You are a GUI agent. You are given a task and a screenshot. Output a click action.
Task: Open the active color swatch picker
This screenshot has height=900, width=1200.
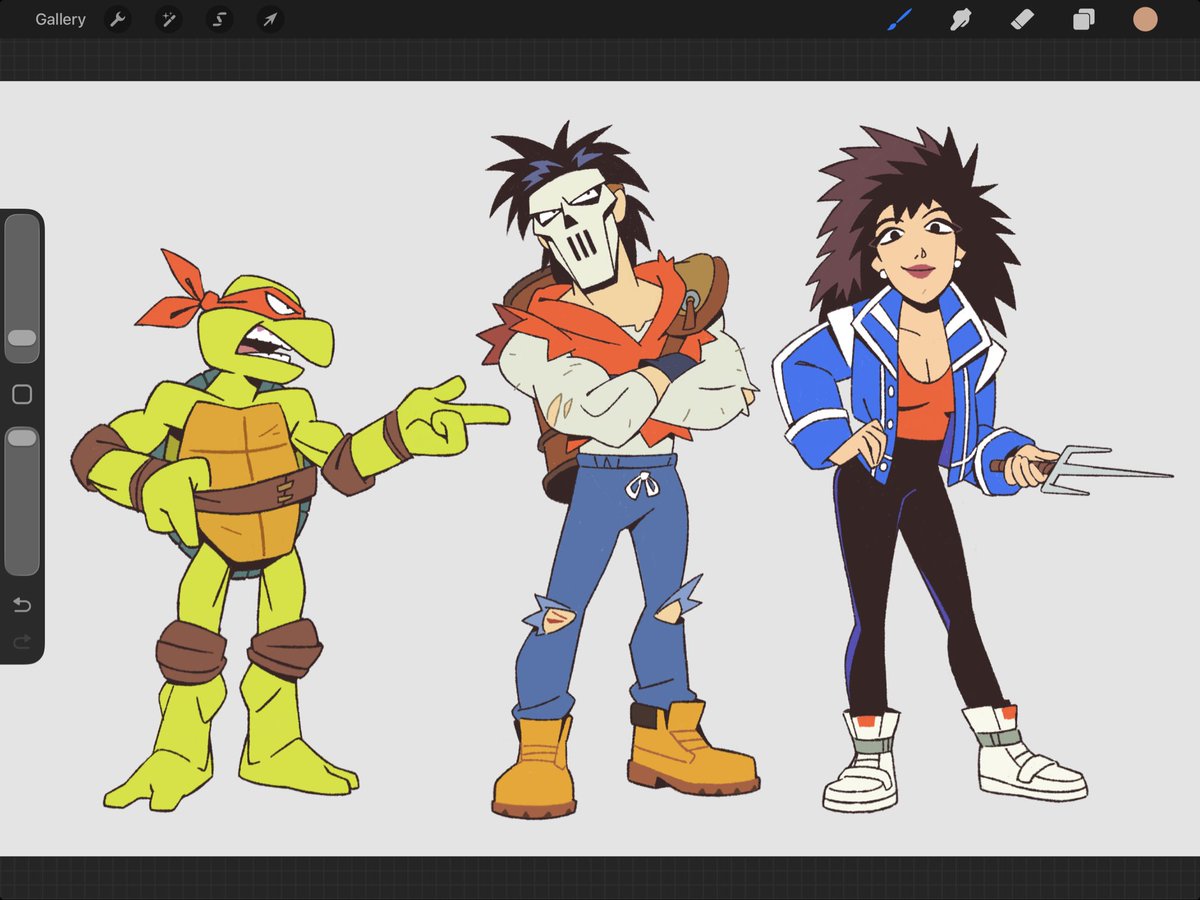point(1145,19)
